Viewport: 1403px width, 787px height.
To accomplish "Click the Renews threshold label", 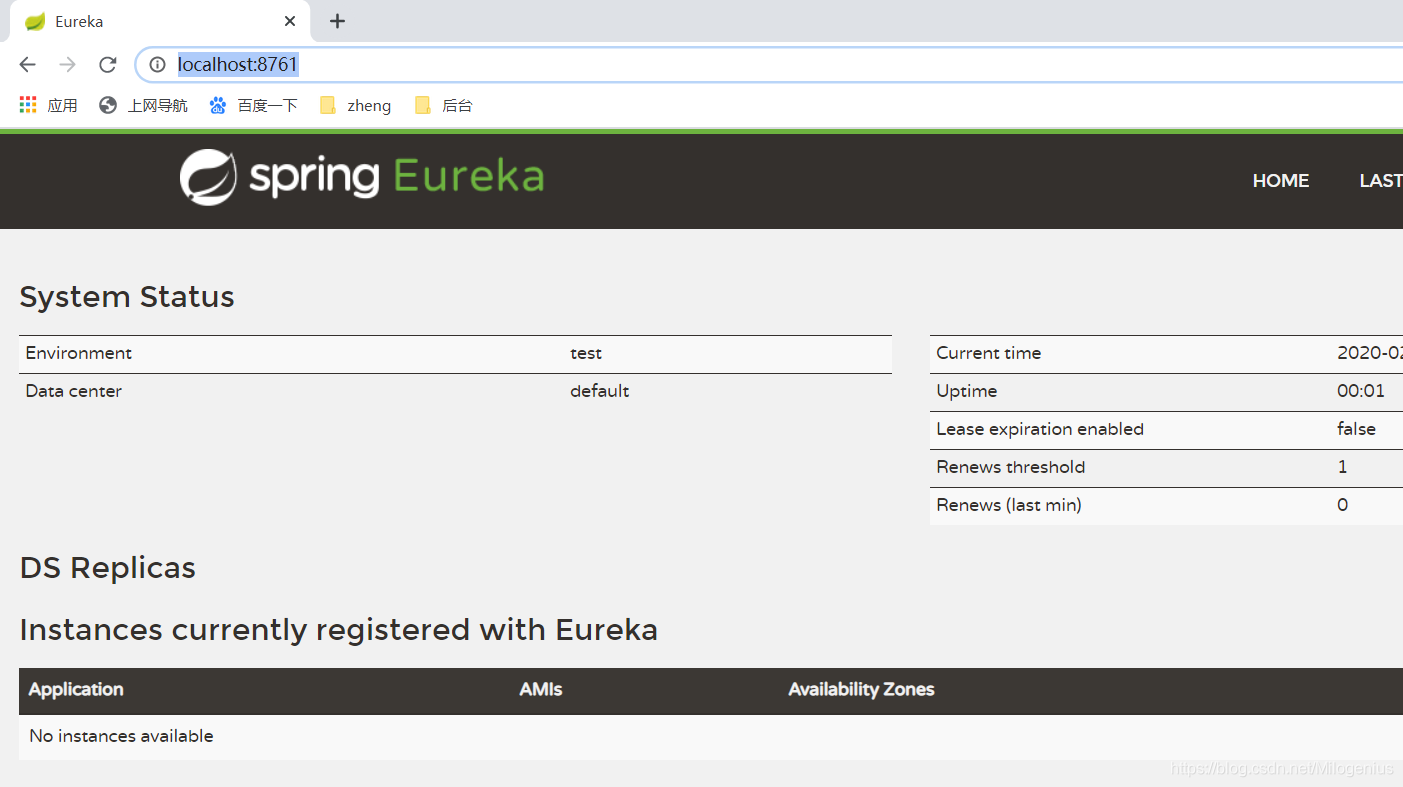I will click(x=1011, y=467).
